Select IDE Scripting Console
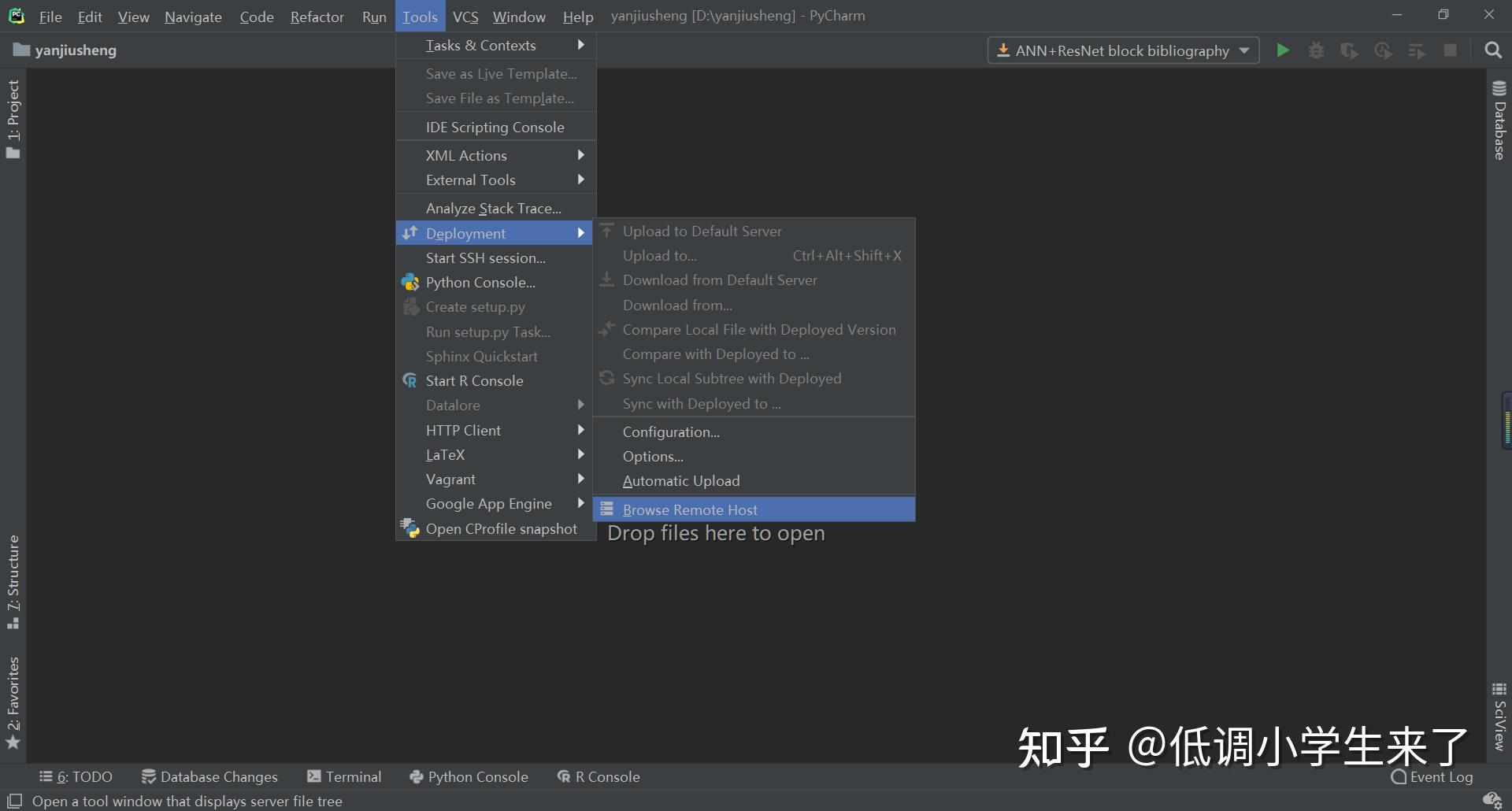1512x811 pixels. coord(495,127)
